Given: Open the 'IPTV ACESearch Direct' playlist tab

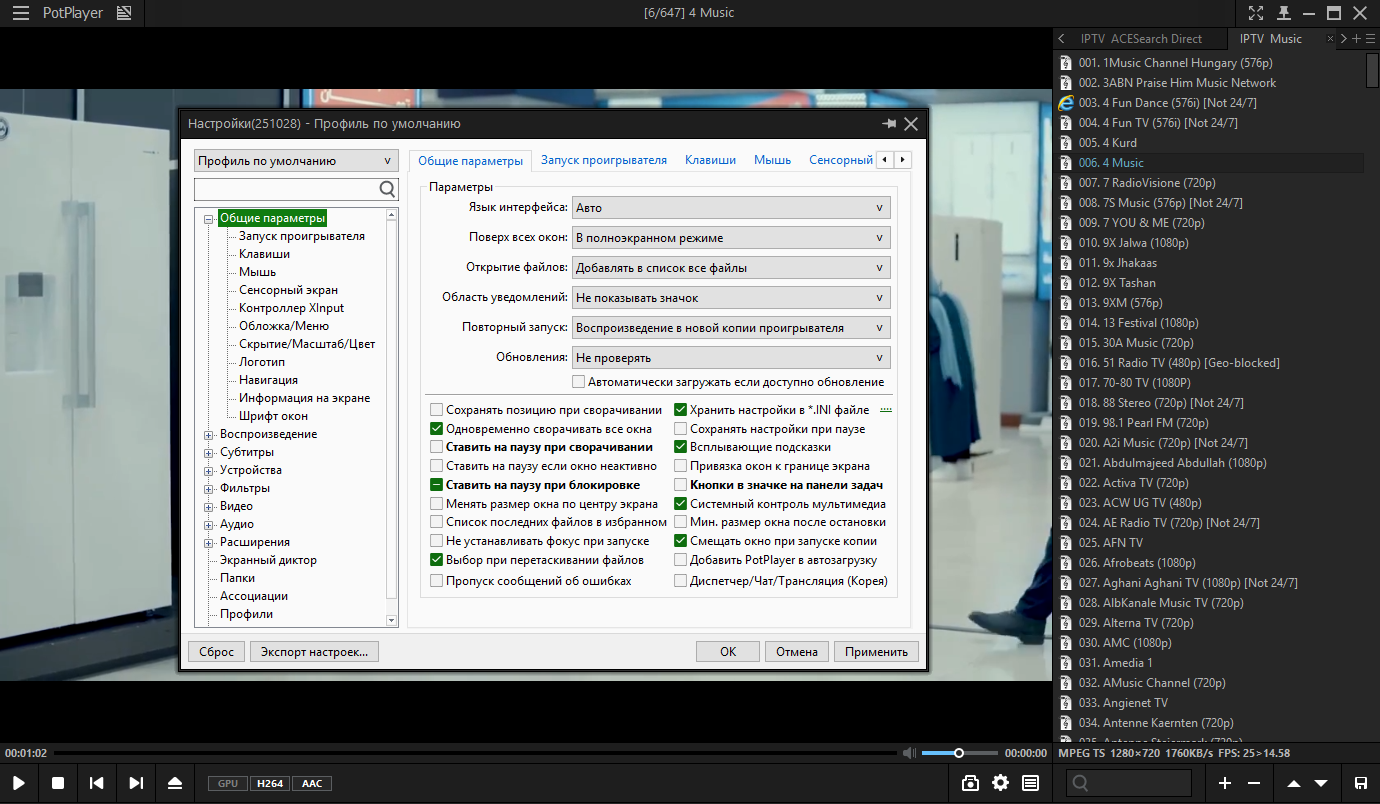Looking at the screenshot, I should (x=1141, y=39).
